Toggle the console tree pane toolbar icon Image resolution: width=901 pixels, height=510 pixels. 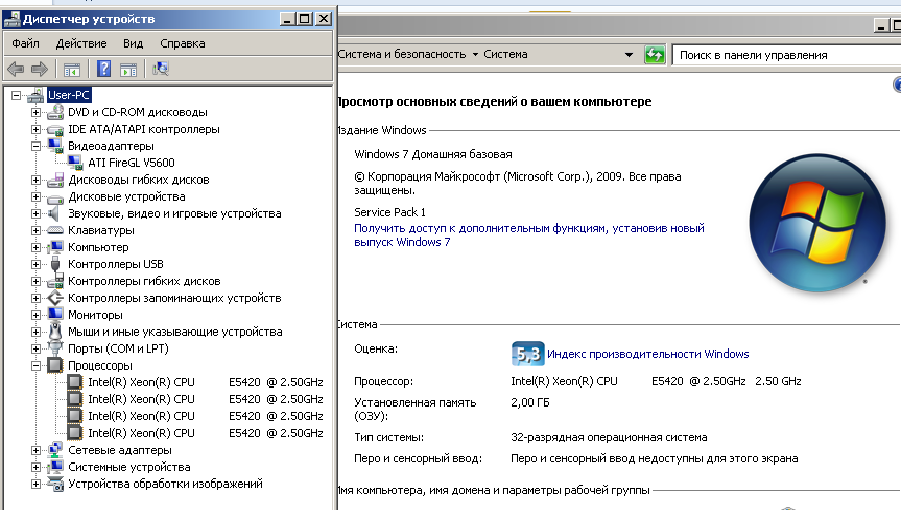click(x=72, y=70)
